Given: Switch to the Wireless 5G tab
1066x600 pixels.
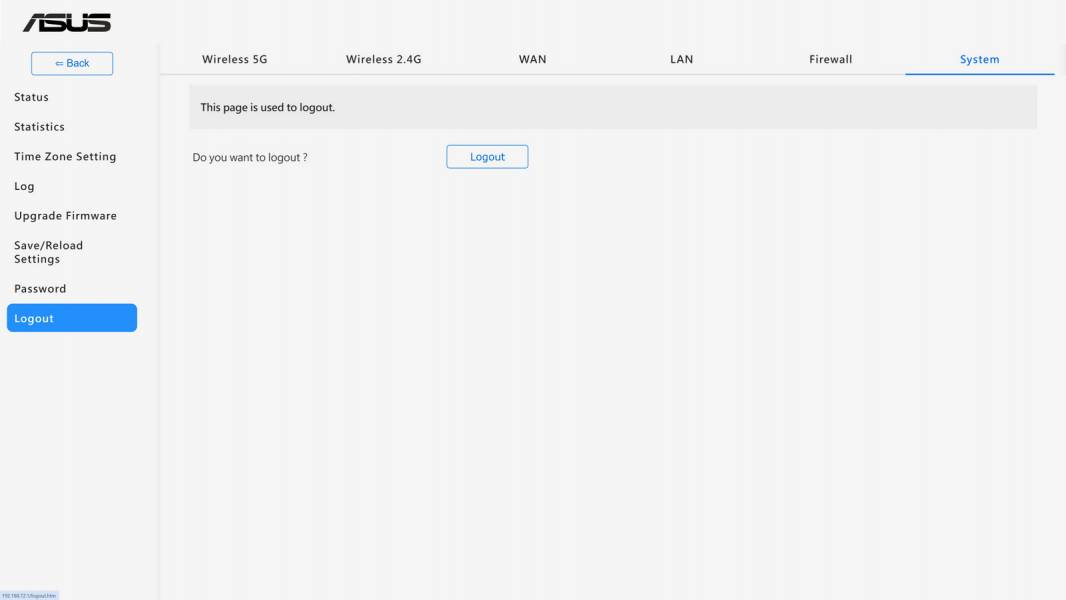Looking at the screenshot, I should tap(235, 59).
